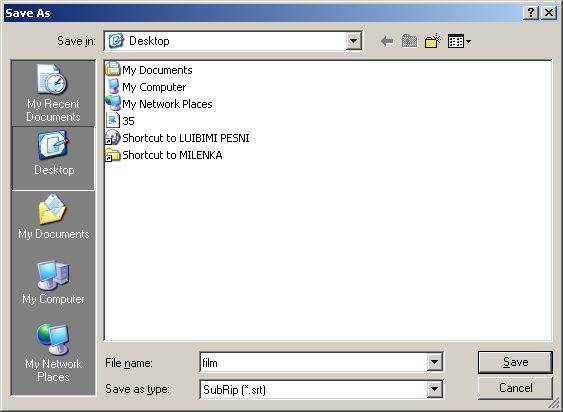
Task: Open My Recent Documents in places bar
Action: coord(53,93)
